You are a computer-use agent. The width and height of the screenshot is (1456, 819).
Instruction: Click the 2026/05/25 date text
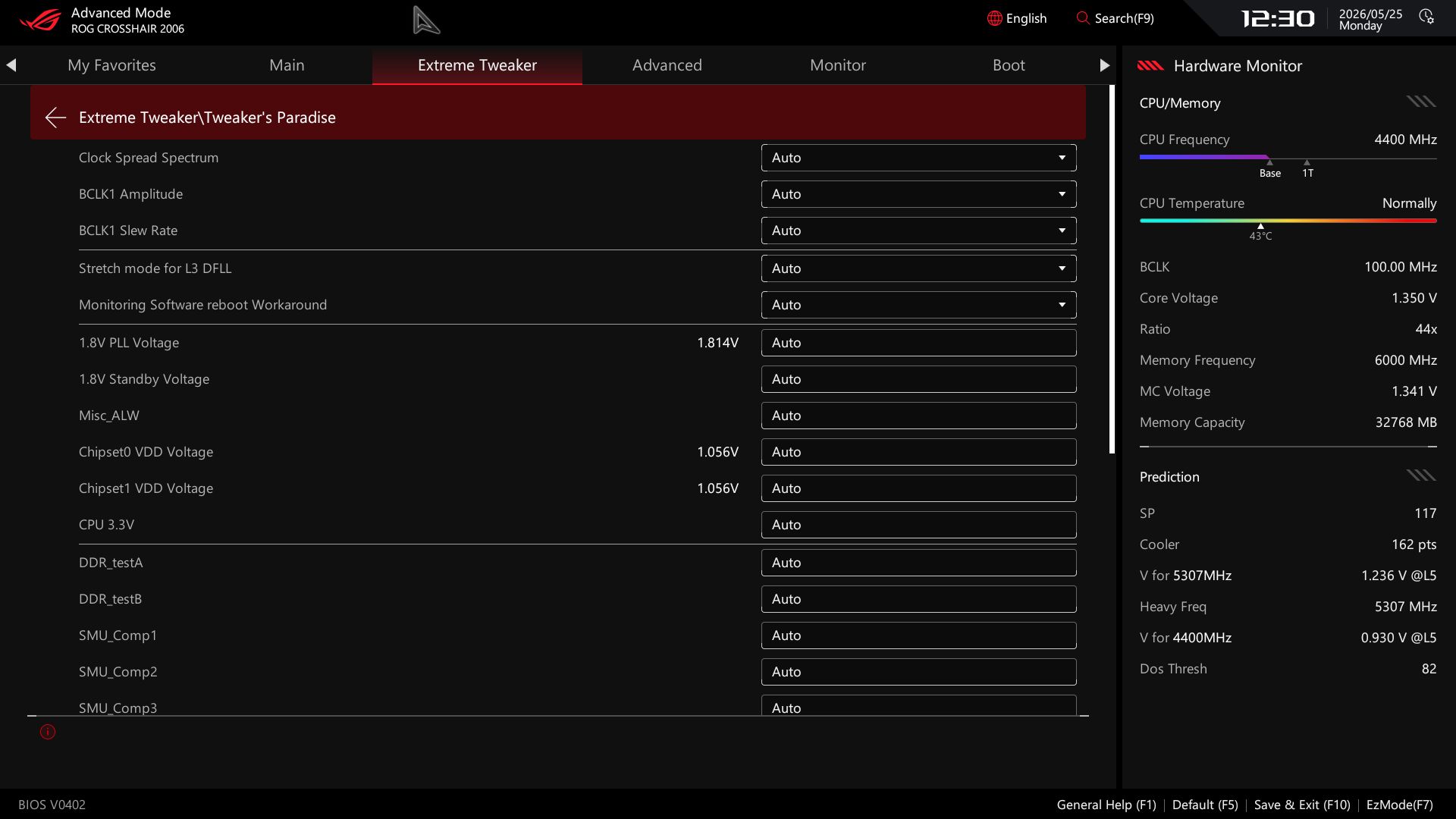click(x=1370, y=14)
